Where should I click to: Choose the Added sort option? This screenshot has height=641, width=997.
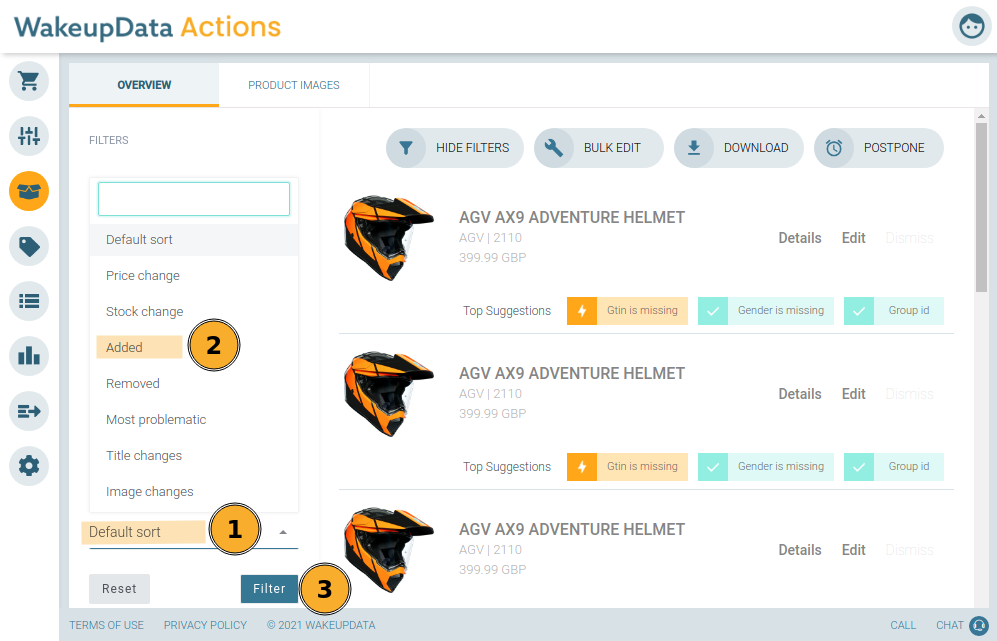point(194,348)
